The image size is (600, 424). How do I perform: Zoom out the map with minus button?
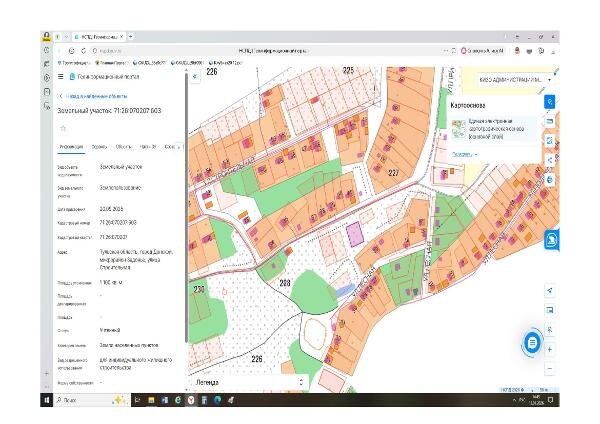(549, 369)
